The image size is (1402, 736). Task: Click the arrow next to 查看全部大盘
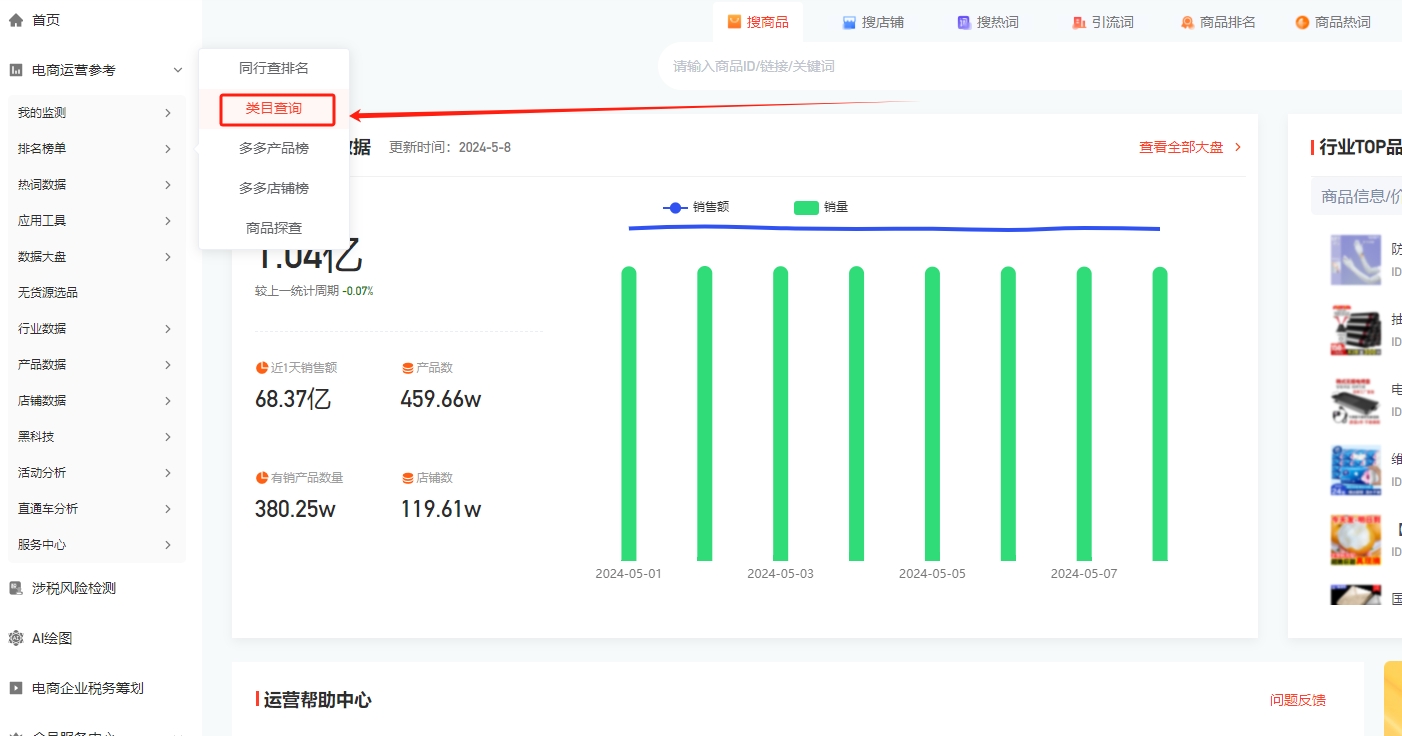click(1238, 147)
